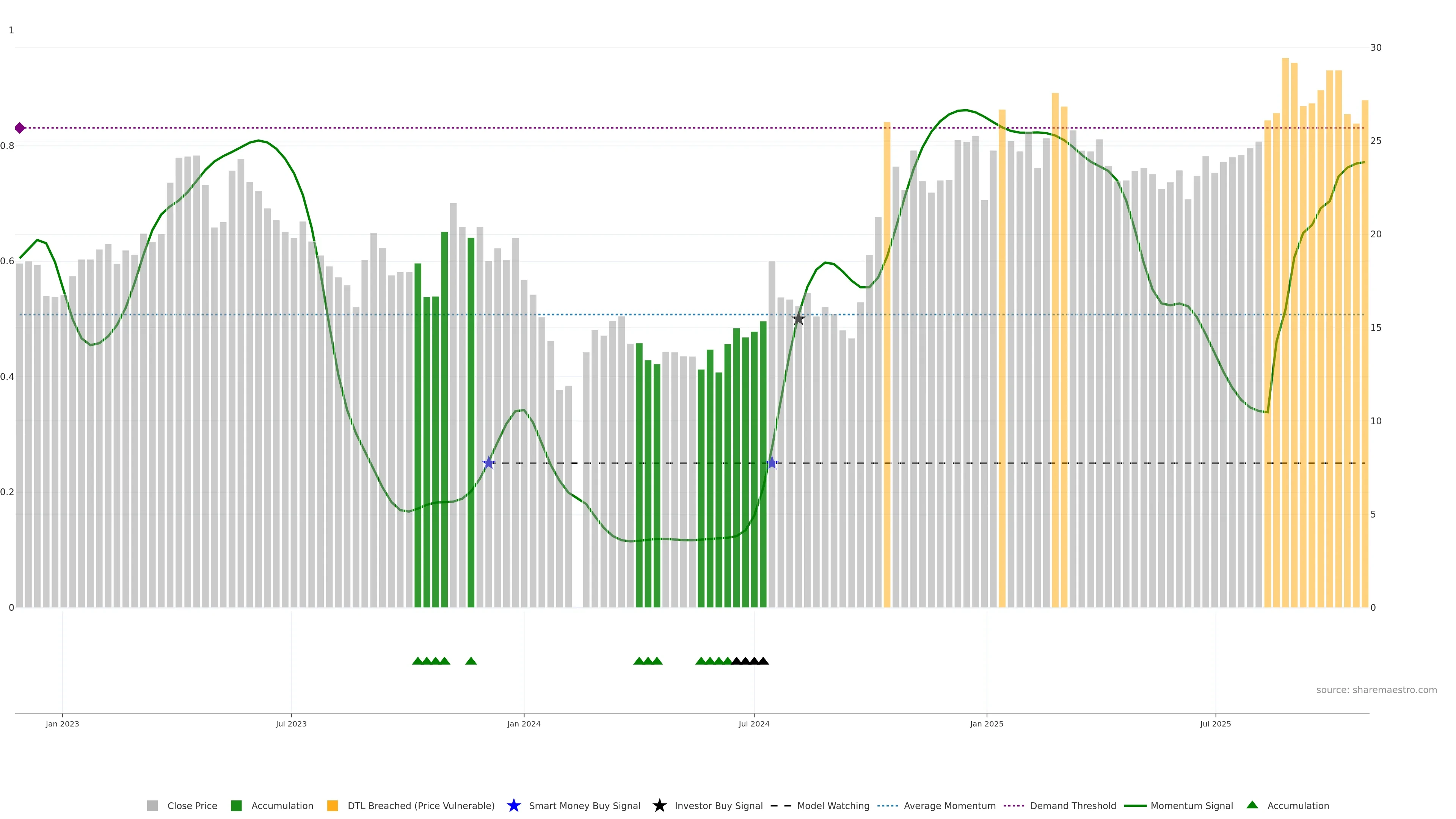
Task: Click the black Investor Buy Signal star on chart
Action: 798,319
